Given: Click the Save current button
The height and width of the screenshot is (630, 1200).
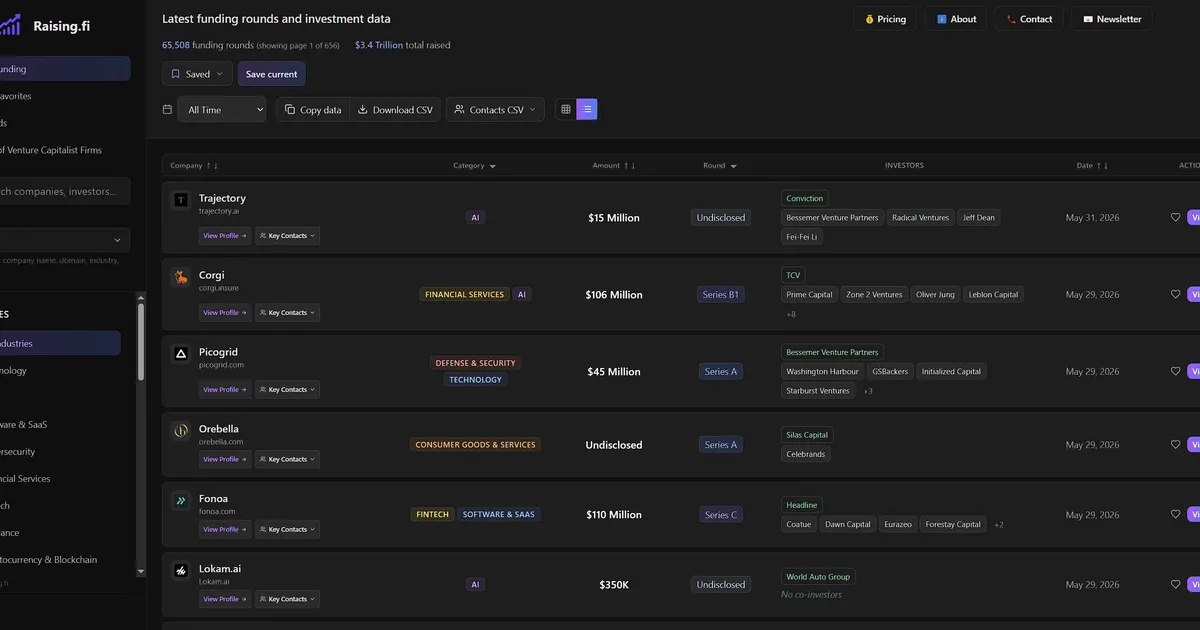Looking at the screenshot, I should pos(271,74).
